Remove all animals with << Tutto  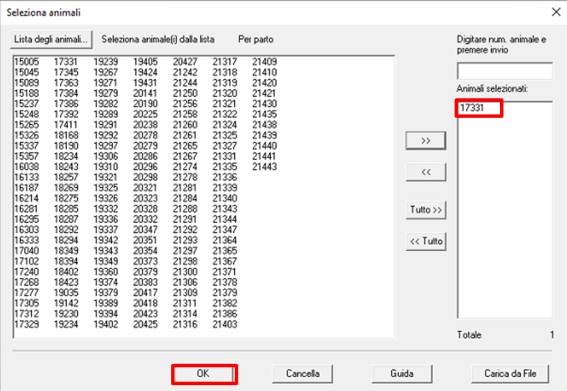[426, 241]
